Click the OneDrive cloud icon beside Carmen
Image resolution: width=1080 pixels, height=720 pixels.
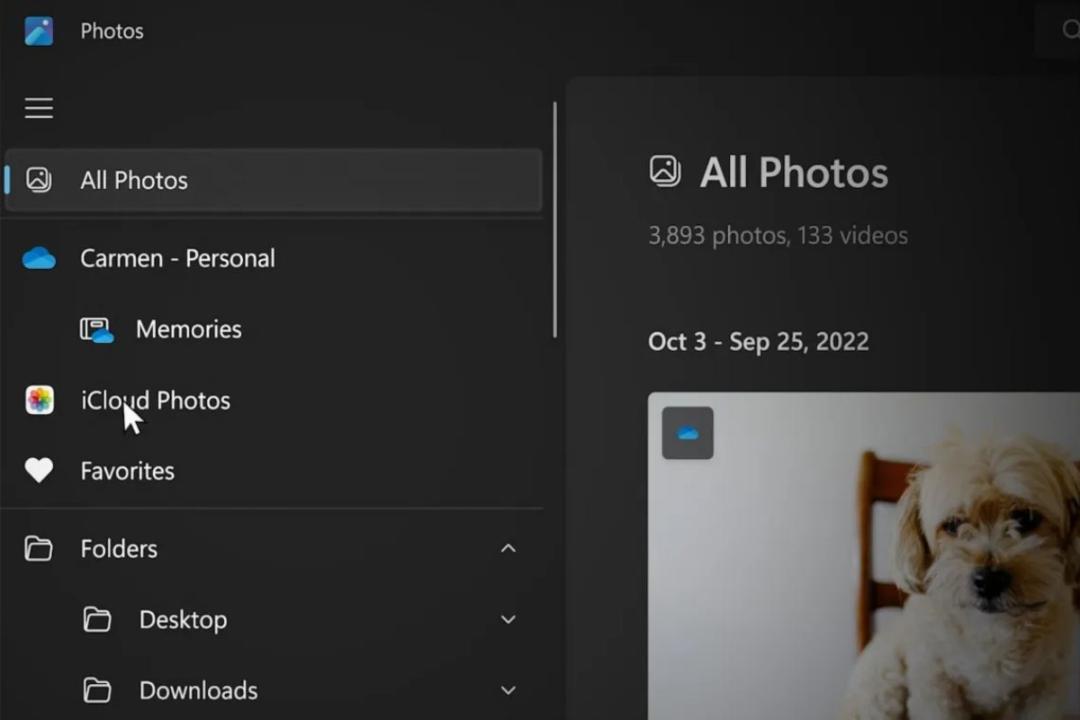click(x=39, y=258)
